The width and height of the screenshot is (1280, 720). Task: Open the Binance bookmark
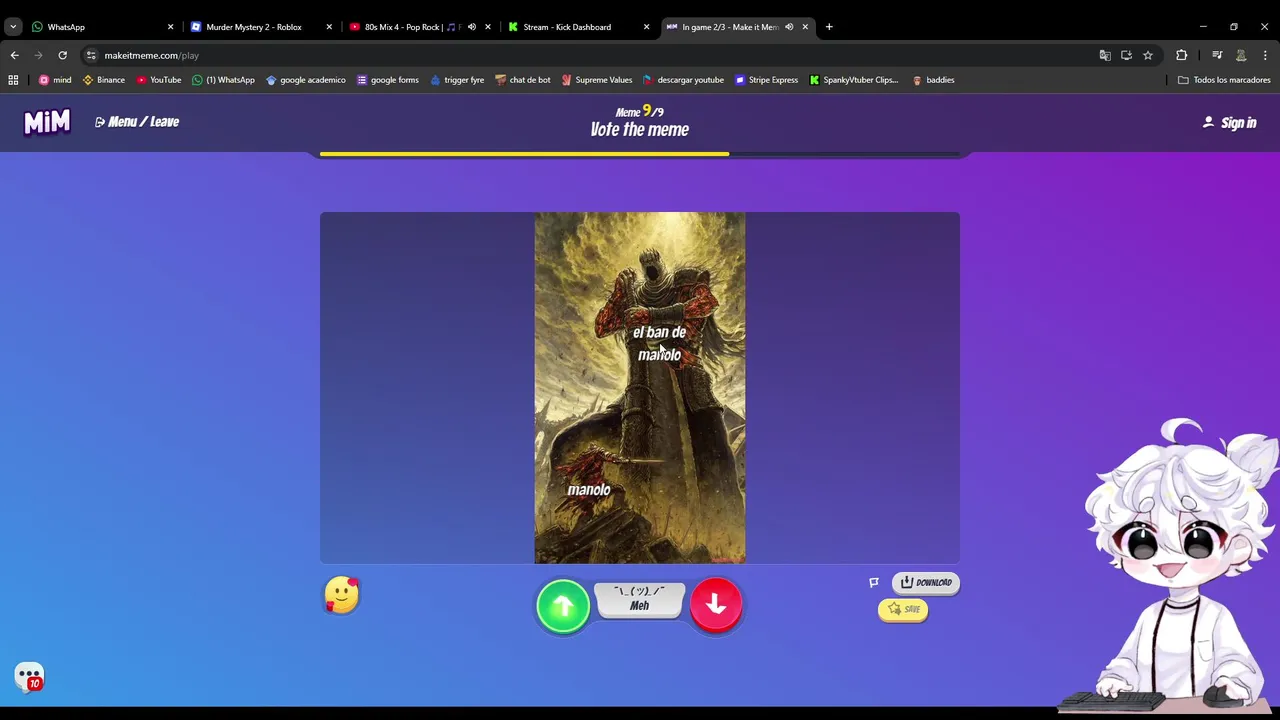pyautogui.click(x=104, y=80)
